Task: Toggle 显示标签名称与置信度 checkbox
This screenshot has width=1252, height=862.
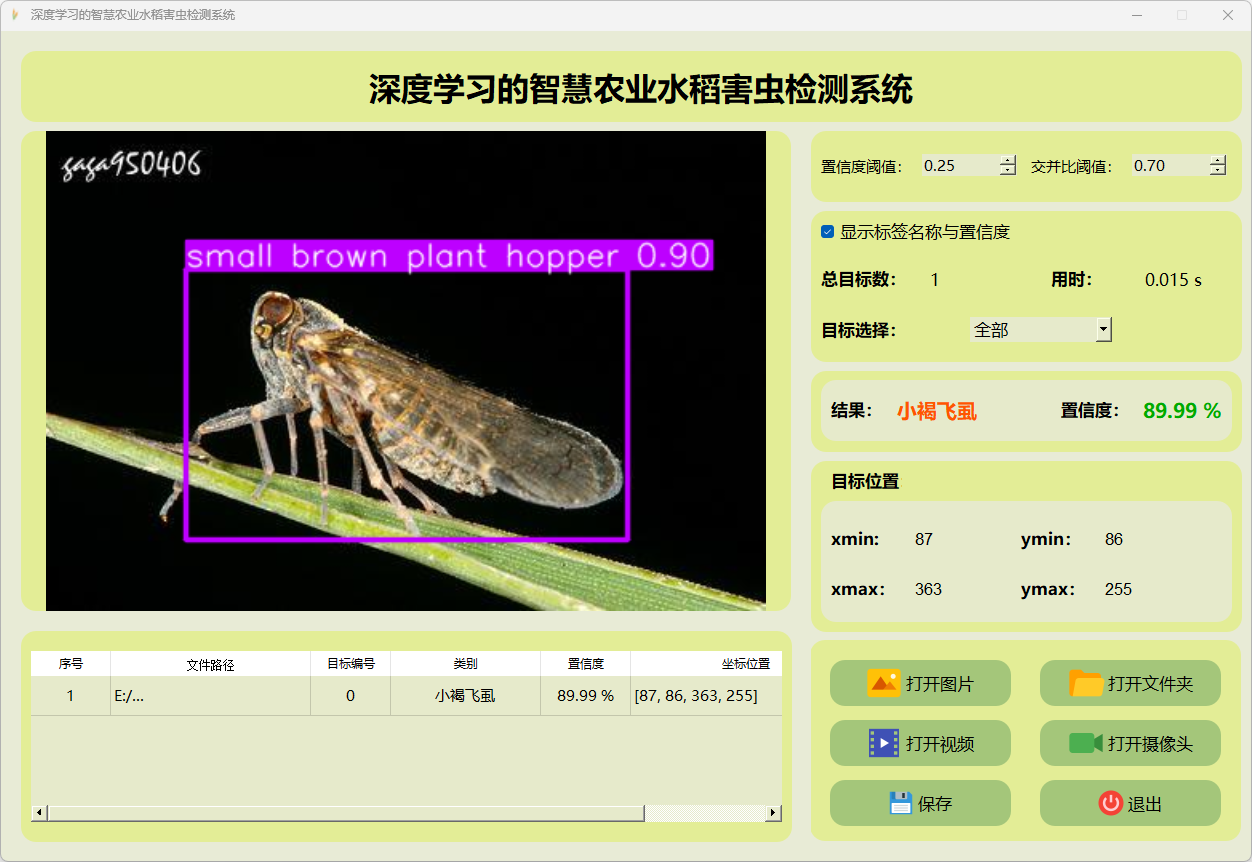Action: tap(827, 232)
